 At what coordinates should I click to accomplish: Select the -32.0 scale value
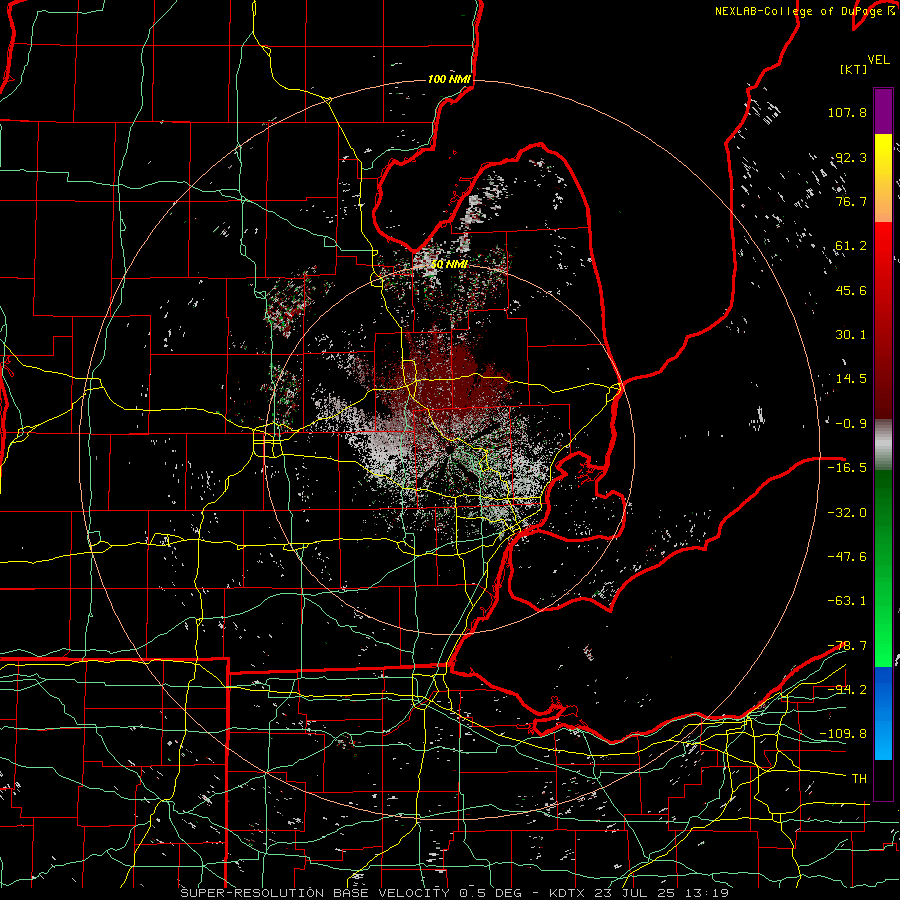pyautogui.click(x=847, y=513)
